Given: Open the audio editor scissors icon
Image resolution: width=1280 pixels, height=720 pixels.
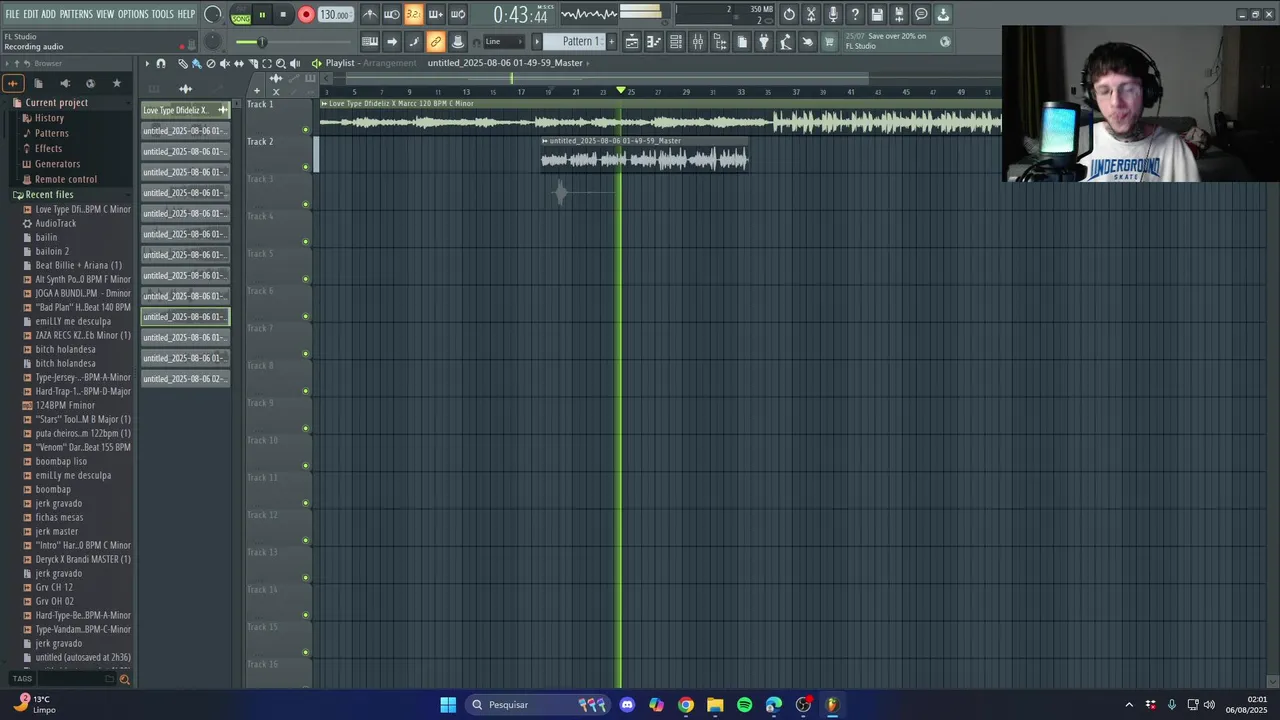Looking at the screenshot, I should pyautogui.click(x=811, y=15).
